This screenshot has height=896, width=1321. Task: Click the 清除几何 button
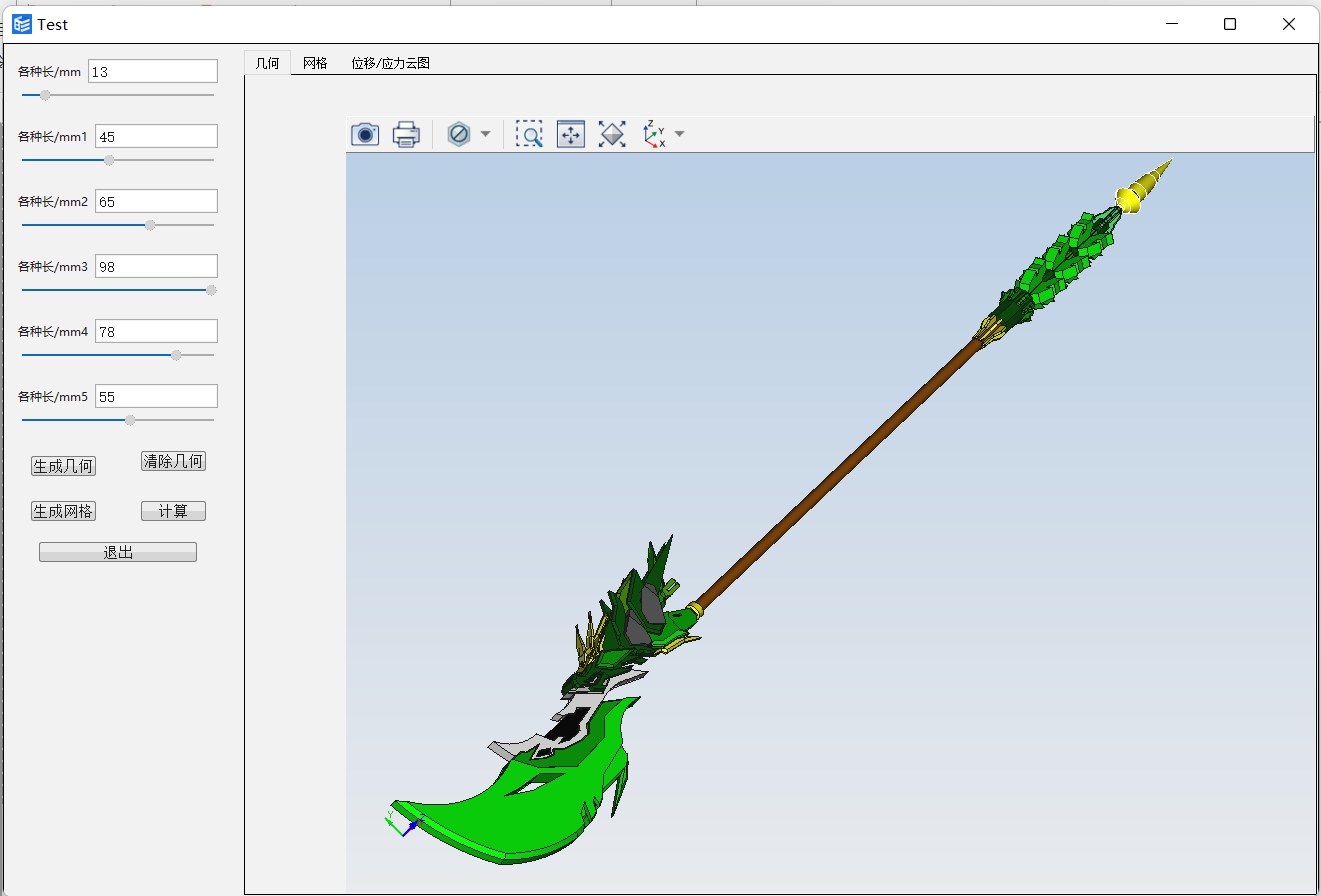point(174,461)
